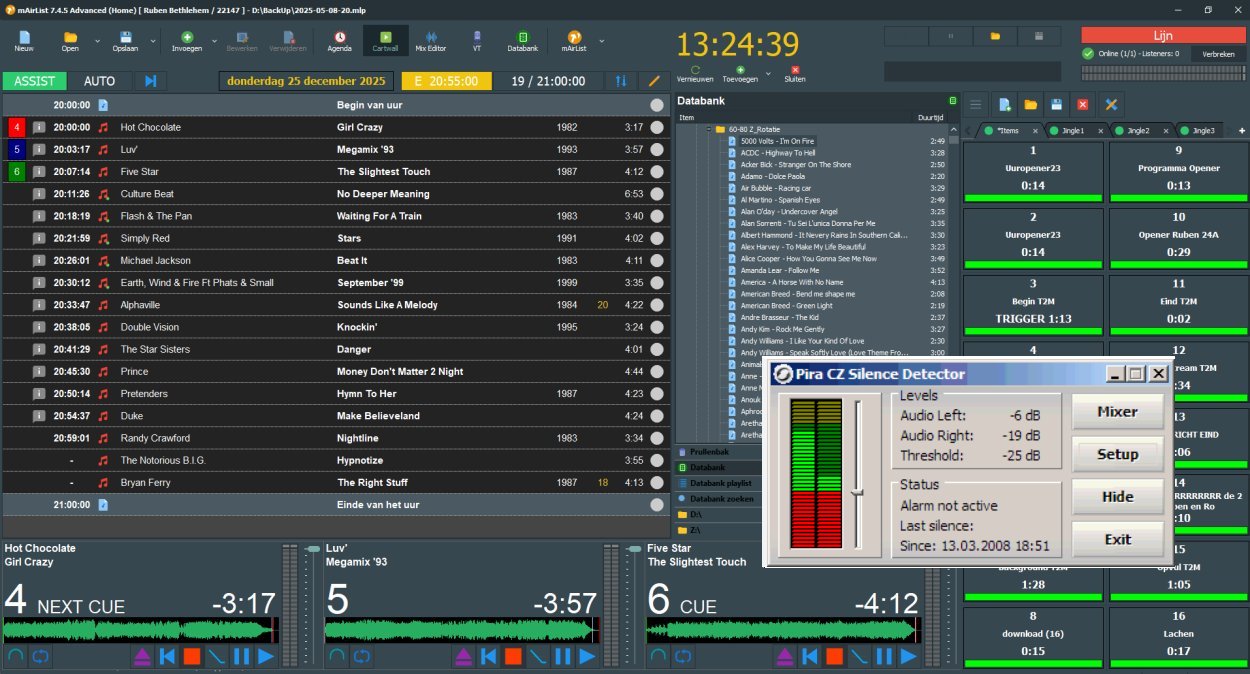Click the Opslaan save icon

[125, 40]
